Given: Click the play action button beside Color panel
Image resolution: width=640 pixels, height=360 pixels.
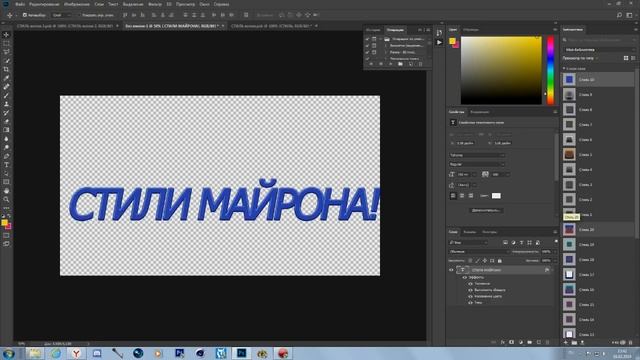Looking at the screenshot, I should point(439,42).
